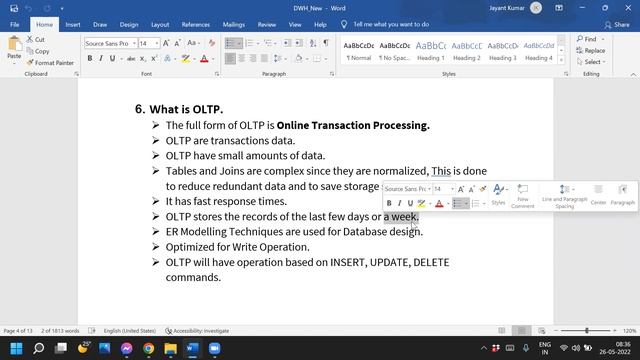Switch to the Layout tab
This screenshot has width=640, height=360.
(x=160, y=24)
